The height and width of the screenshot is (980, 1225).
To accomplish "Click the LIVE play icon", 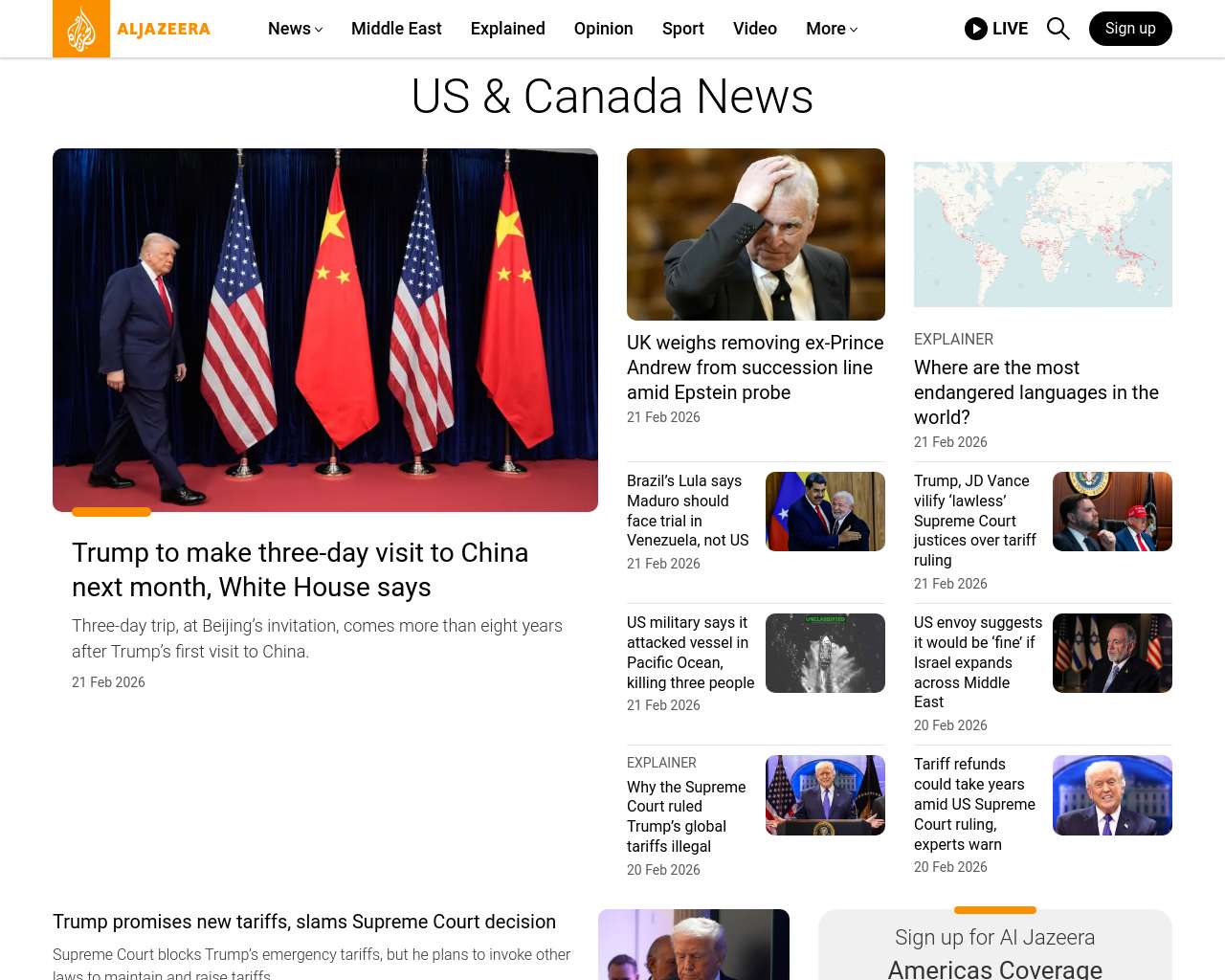I will click(976, 29).
